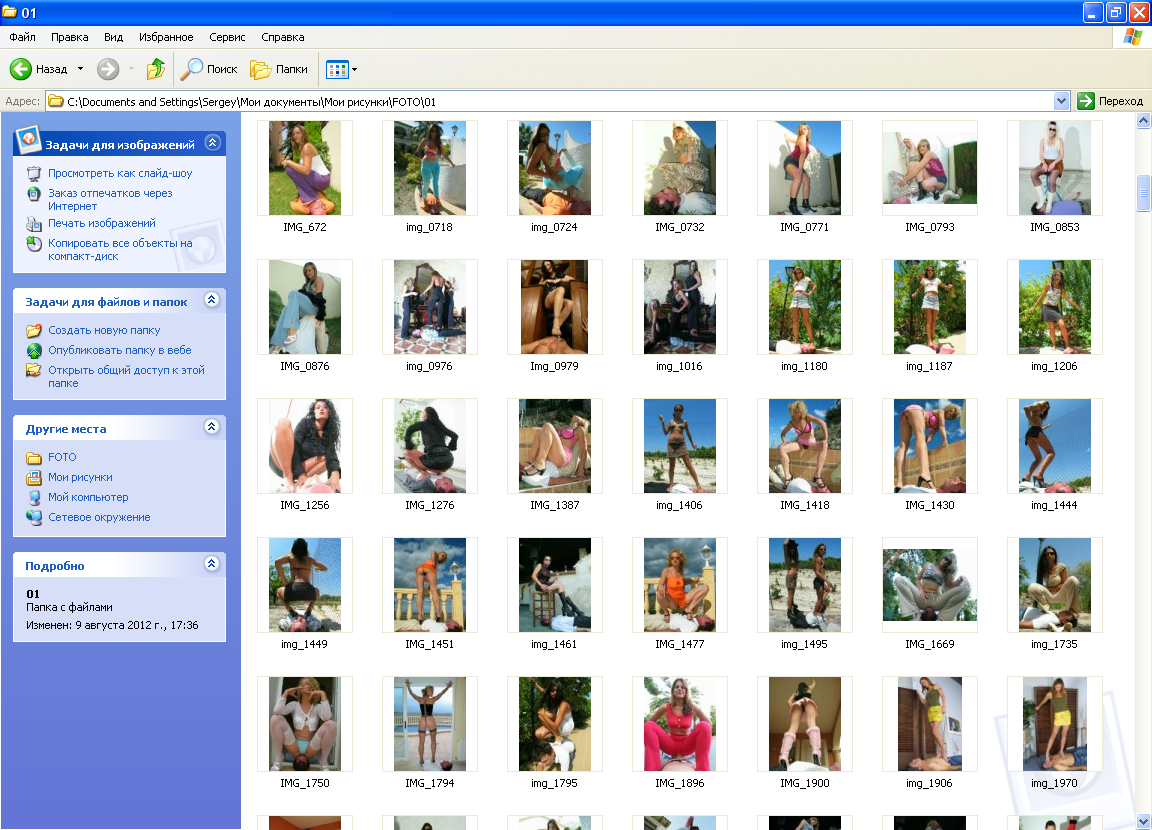
Task: Open the Forward history dropdown arrow
Action: (x=132, y=69)
